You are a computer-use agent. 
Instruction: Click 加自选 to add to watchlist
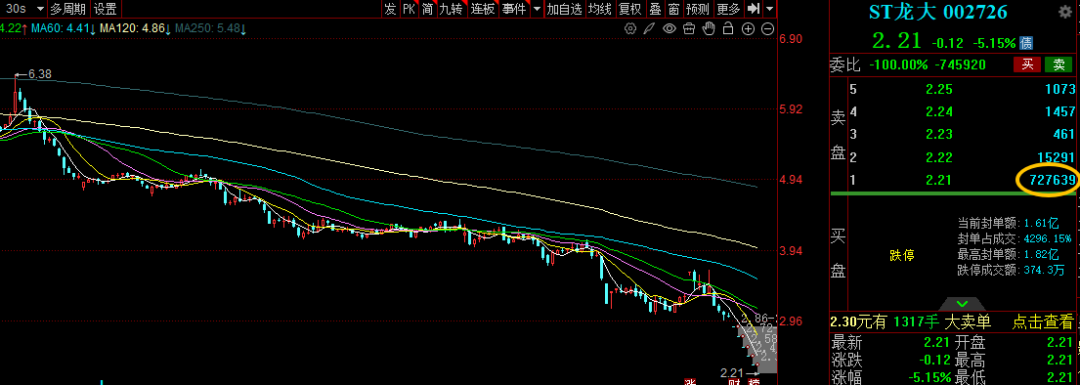(564, 9)
